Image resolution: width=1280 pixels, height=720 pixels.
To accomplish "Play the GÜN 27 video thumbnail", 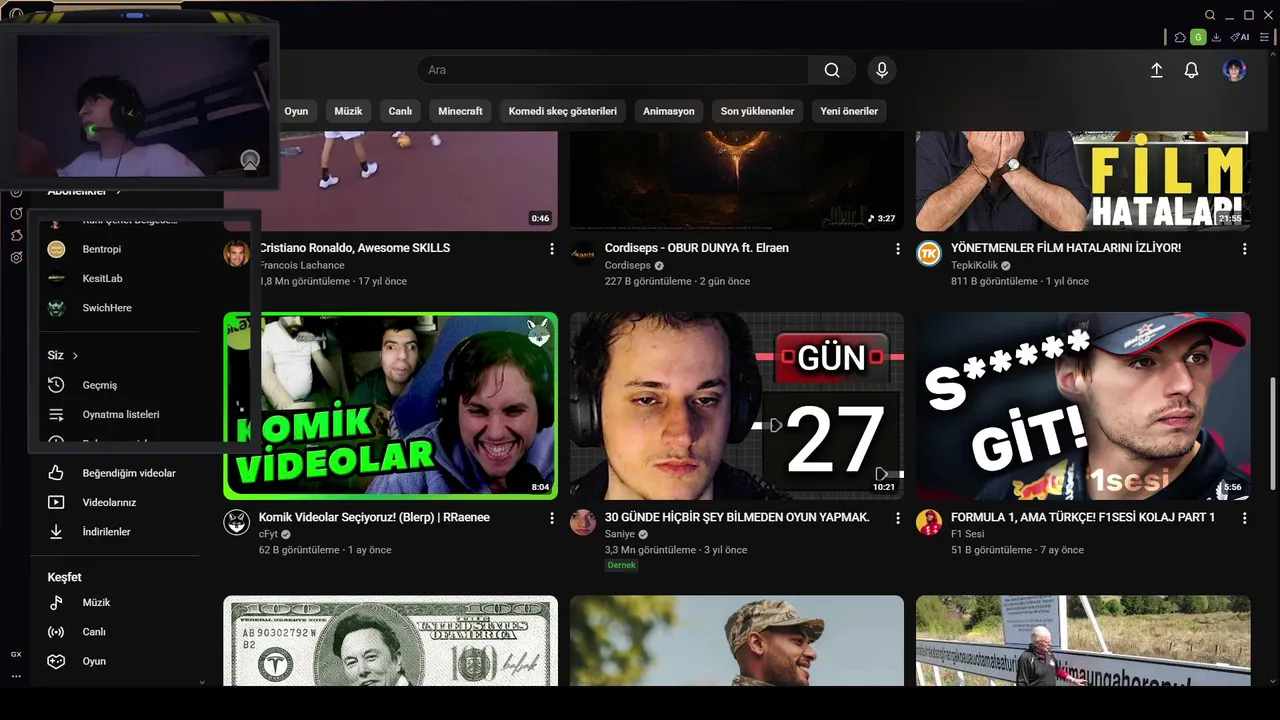I will tap(737, 406).
